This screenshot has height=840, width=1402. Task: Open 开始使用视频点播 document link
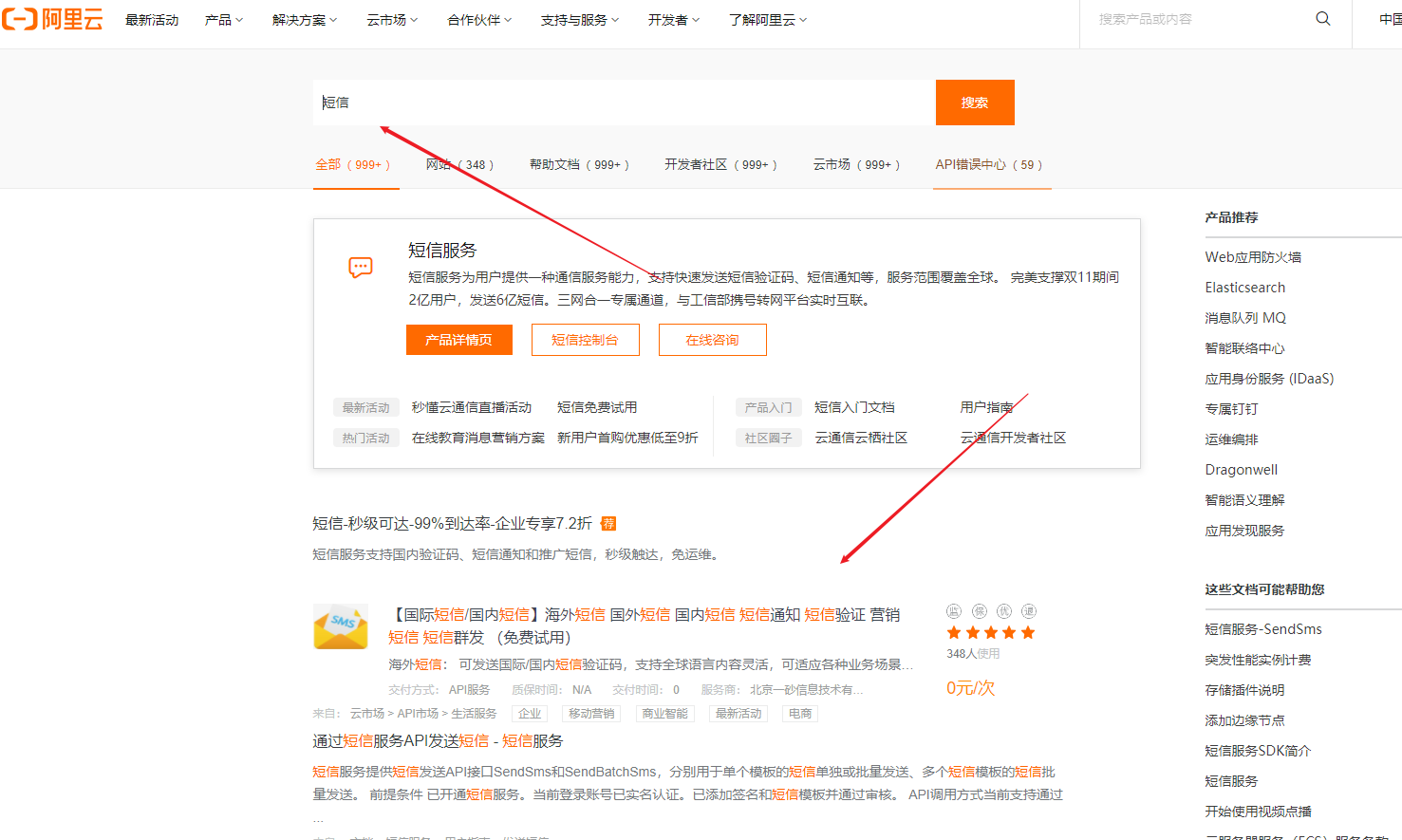pyautogui.click(x=1258, y=812)
